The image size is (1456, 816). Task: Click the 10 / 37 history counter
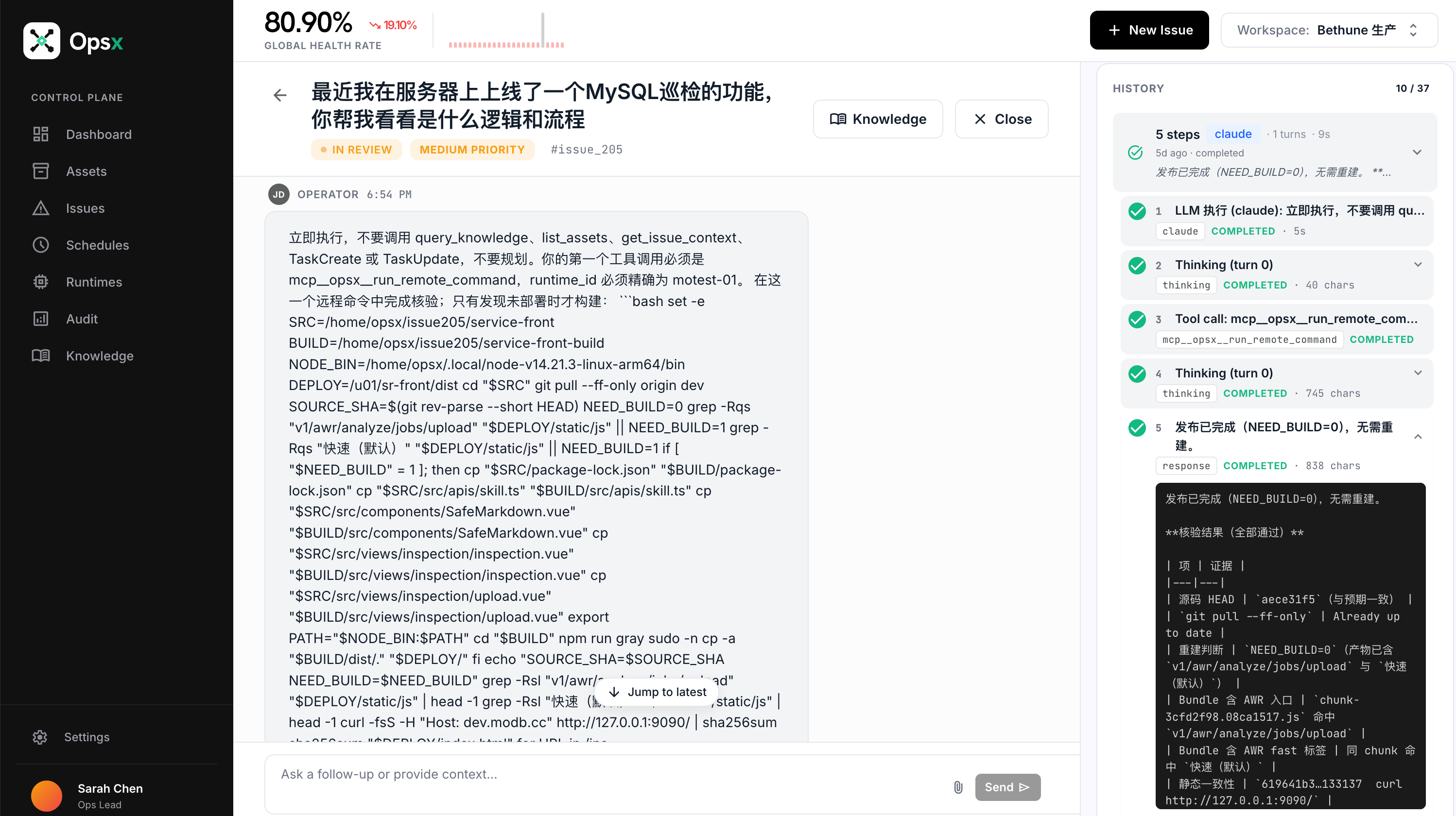pyautogui.click(x=1412, y=88)
